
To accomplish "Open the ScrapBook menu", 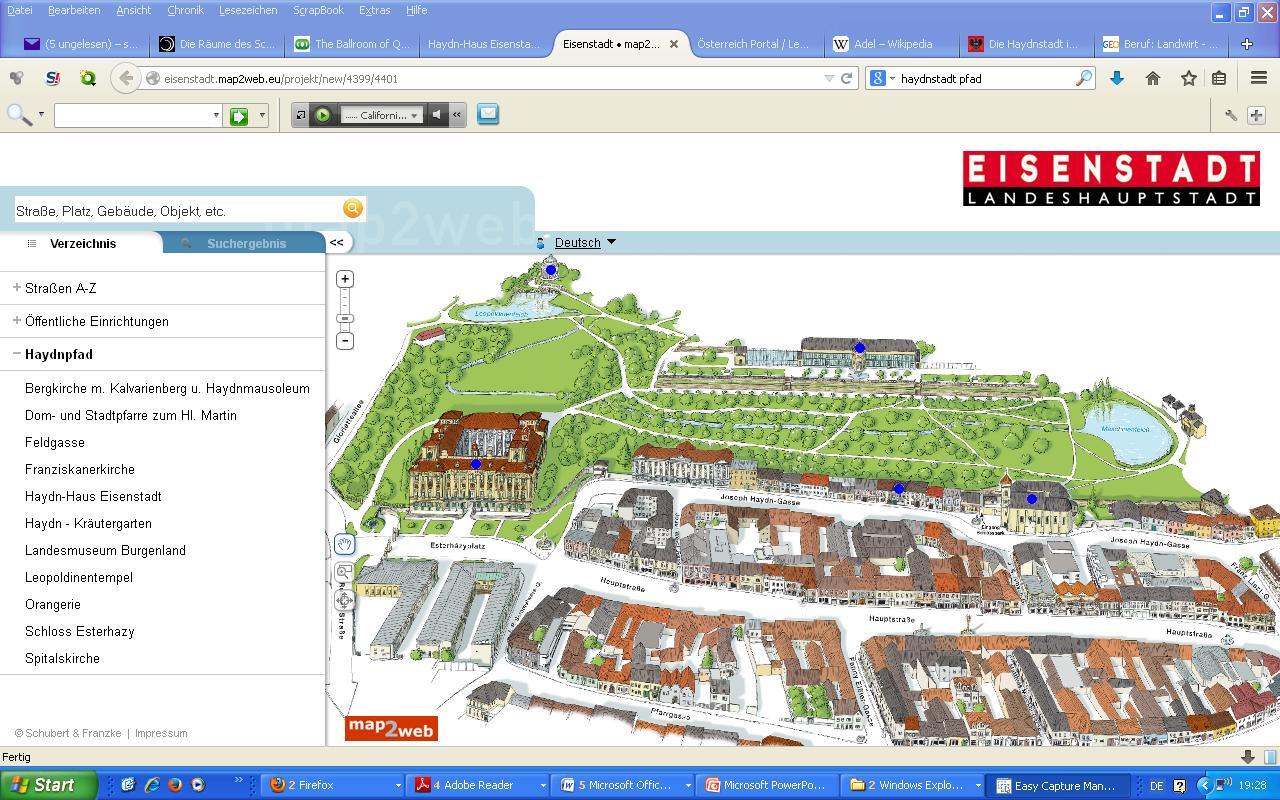I will coord(318,10).
